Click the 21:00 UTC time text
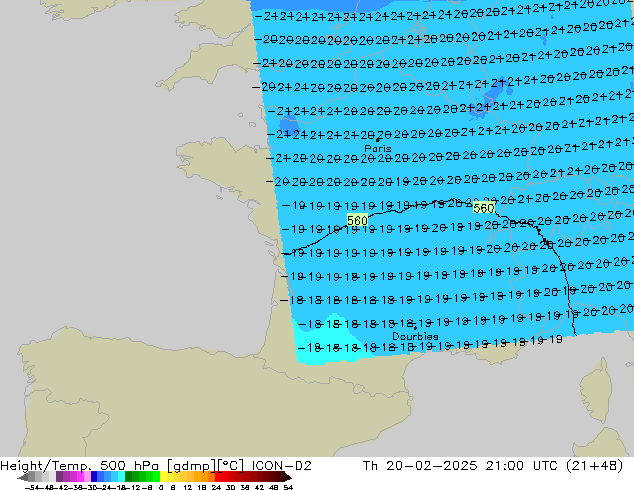 point(521,466)
